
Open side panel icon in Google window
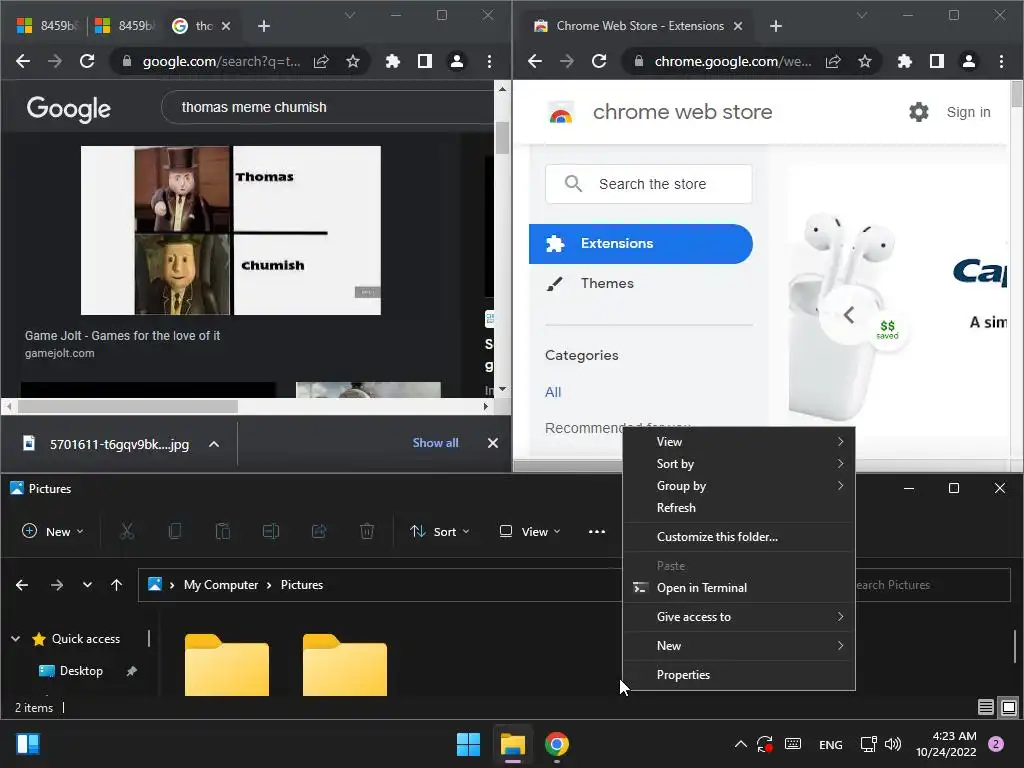424,61
